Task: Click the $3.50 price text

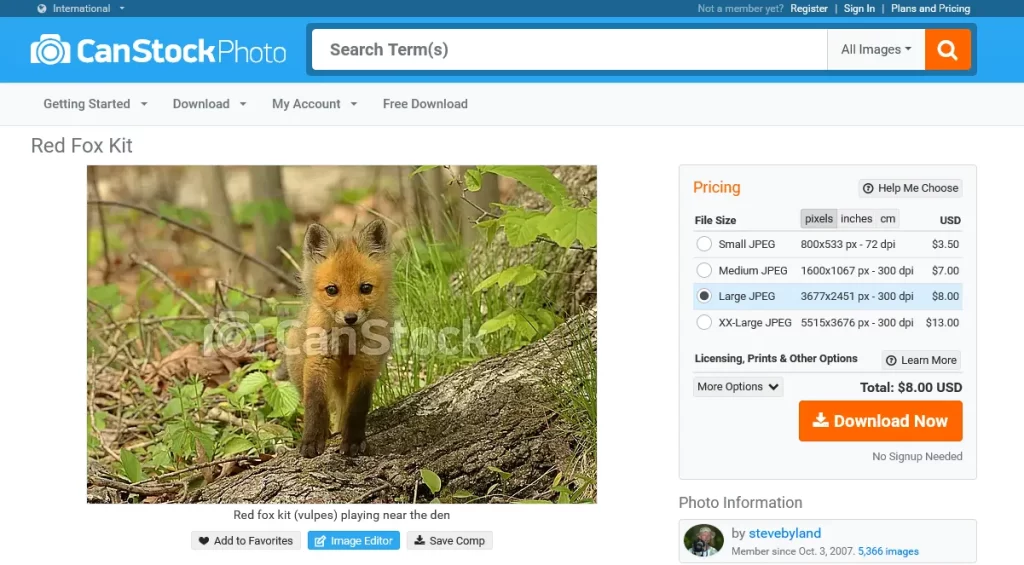Action: tap(945, 244)
